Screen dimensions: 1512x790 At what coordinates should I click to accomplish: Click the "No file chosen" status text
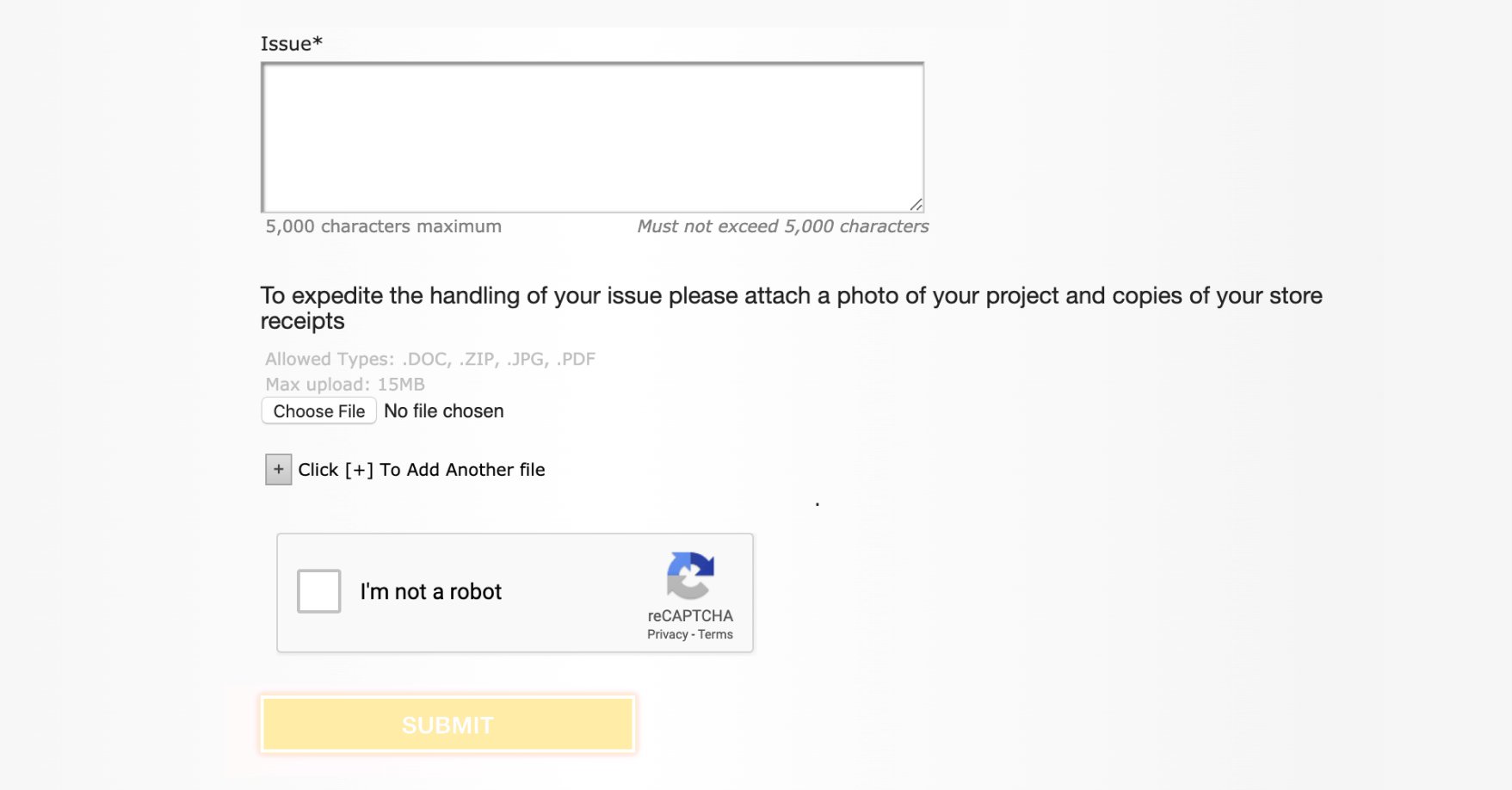pyautogui.click(x=443, y=411)
